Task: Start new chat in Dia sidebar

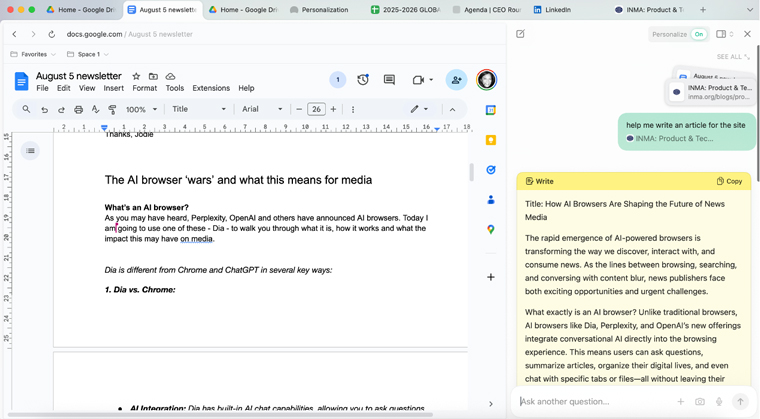Action: 520,34
